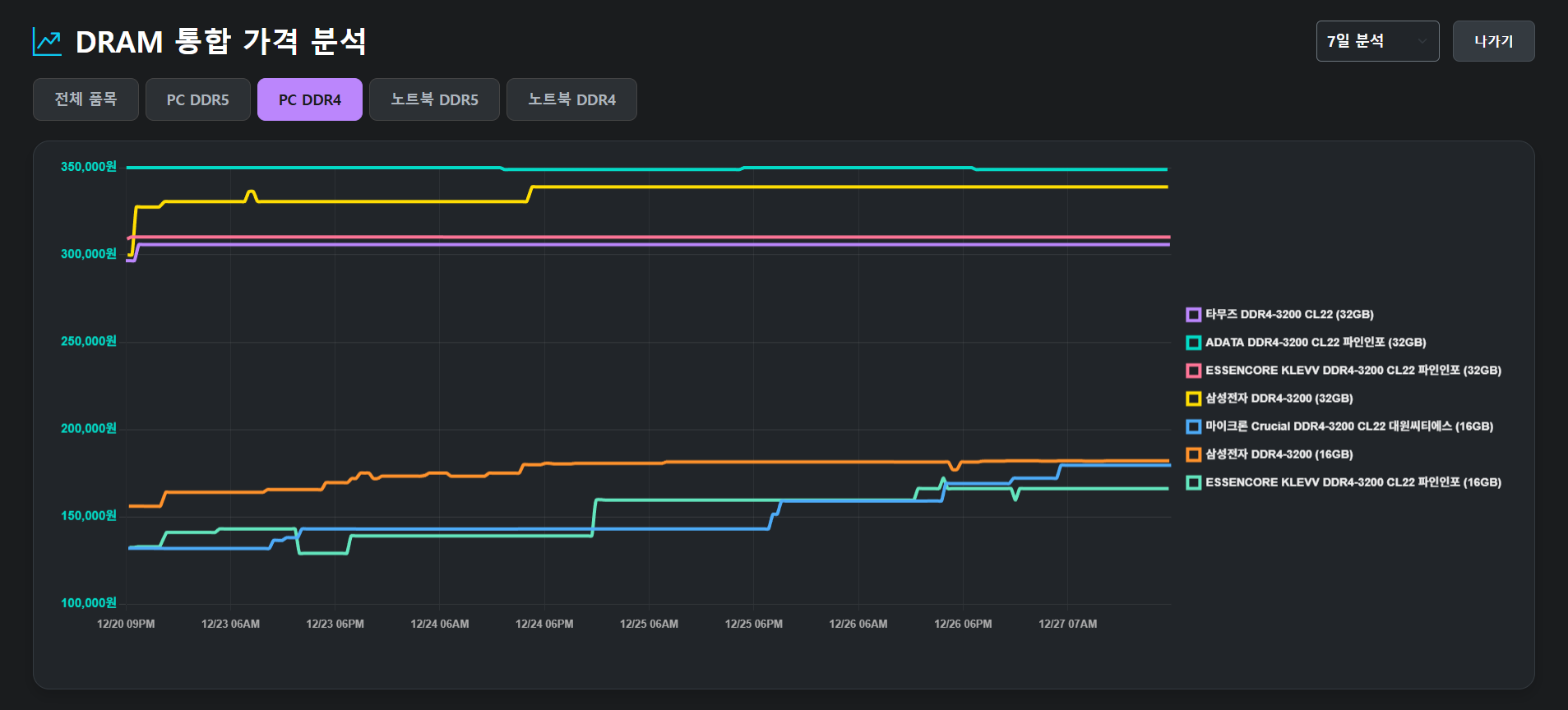The image size is (1568, 710).
Task: Click the 12/26 06PM x-axis label
Action: pyautogui.click(x=963, y=624)
